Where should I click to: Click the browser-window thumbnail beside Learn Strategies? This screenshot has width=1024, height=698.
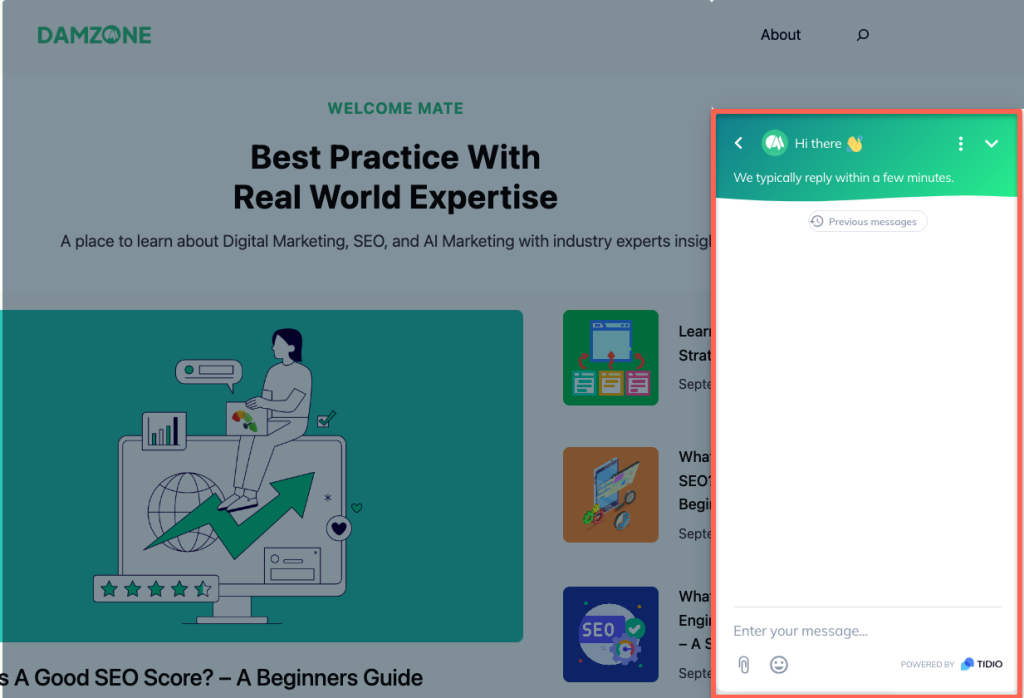(x=610, y=358)
